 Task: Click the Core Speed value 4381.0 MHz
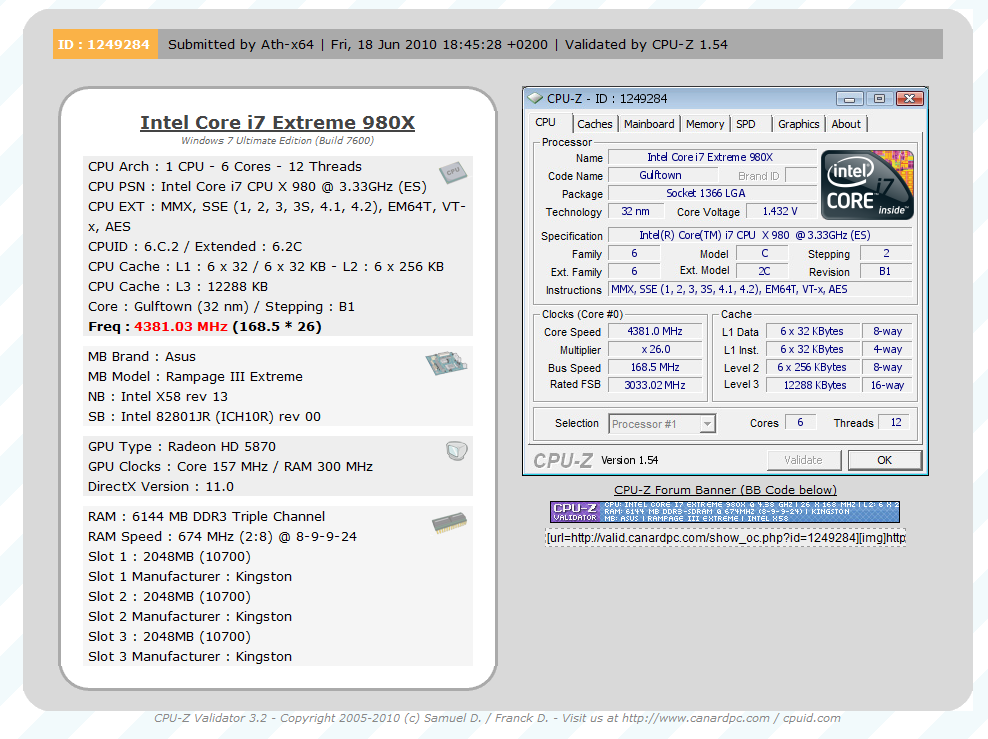655,332
